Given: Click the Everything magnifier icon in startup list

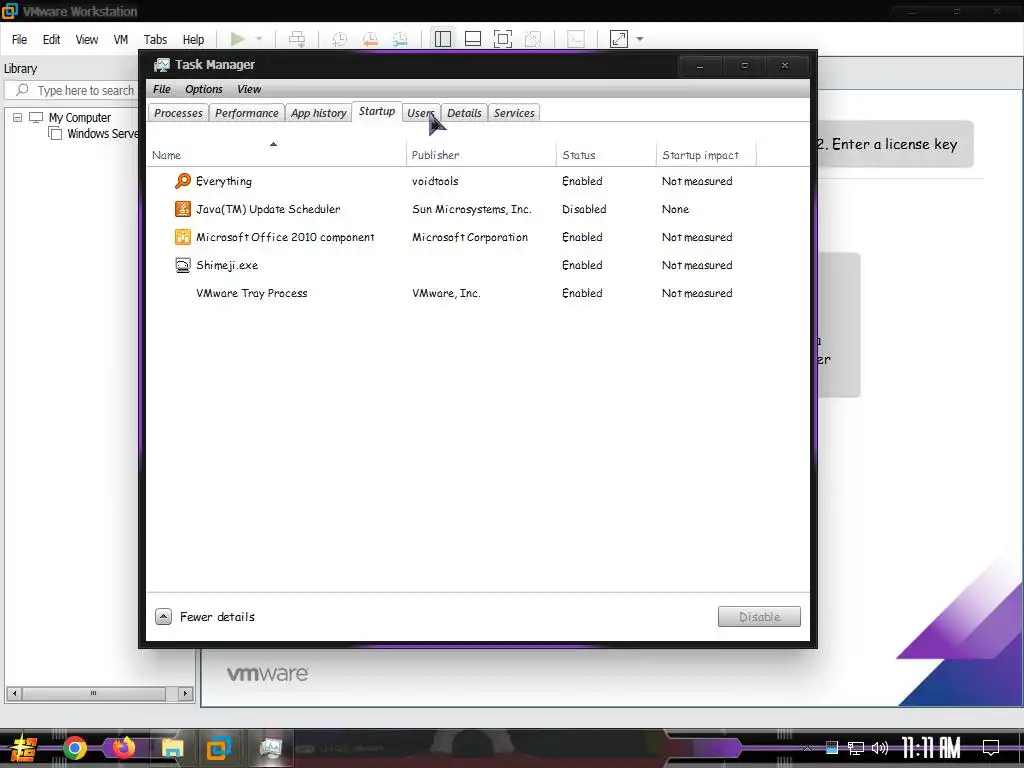Looking at the screenshot, I should [183, 181].
